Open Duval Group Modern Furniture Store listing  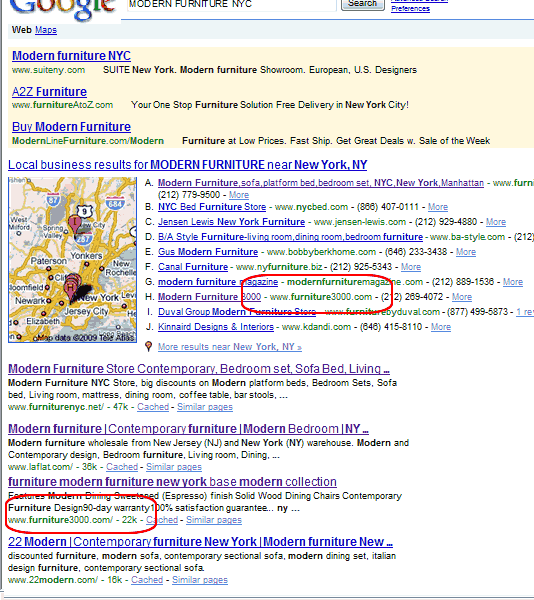tap(237, 311)
